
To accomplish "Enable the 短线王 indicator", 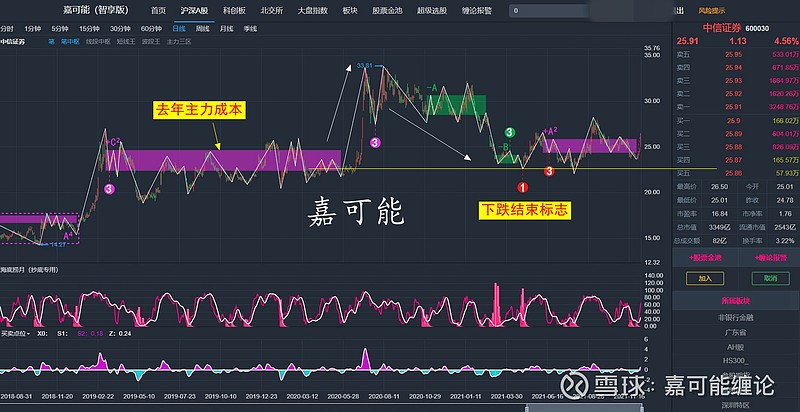I will pos(126,42).
